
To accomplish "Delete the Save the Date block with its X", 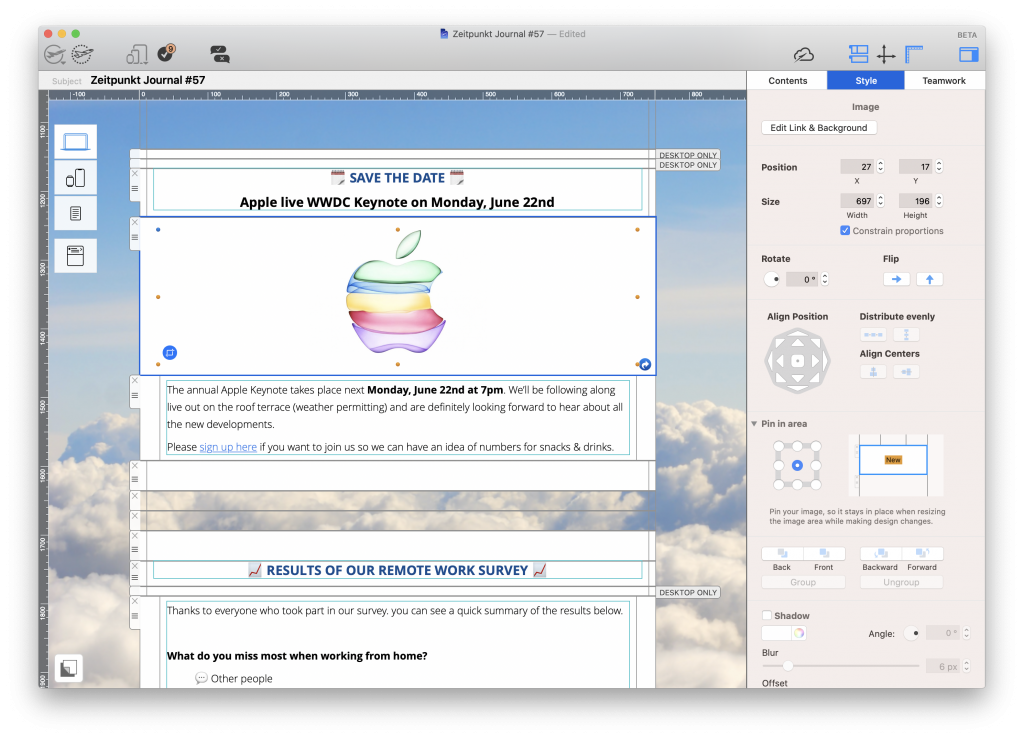I will [135, 174].
